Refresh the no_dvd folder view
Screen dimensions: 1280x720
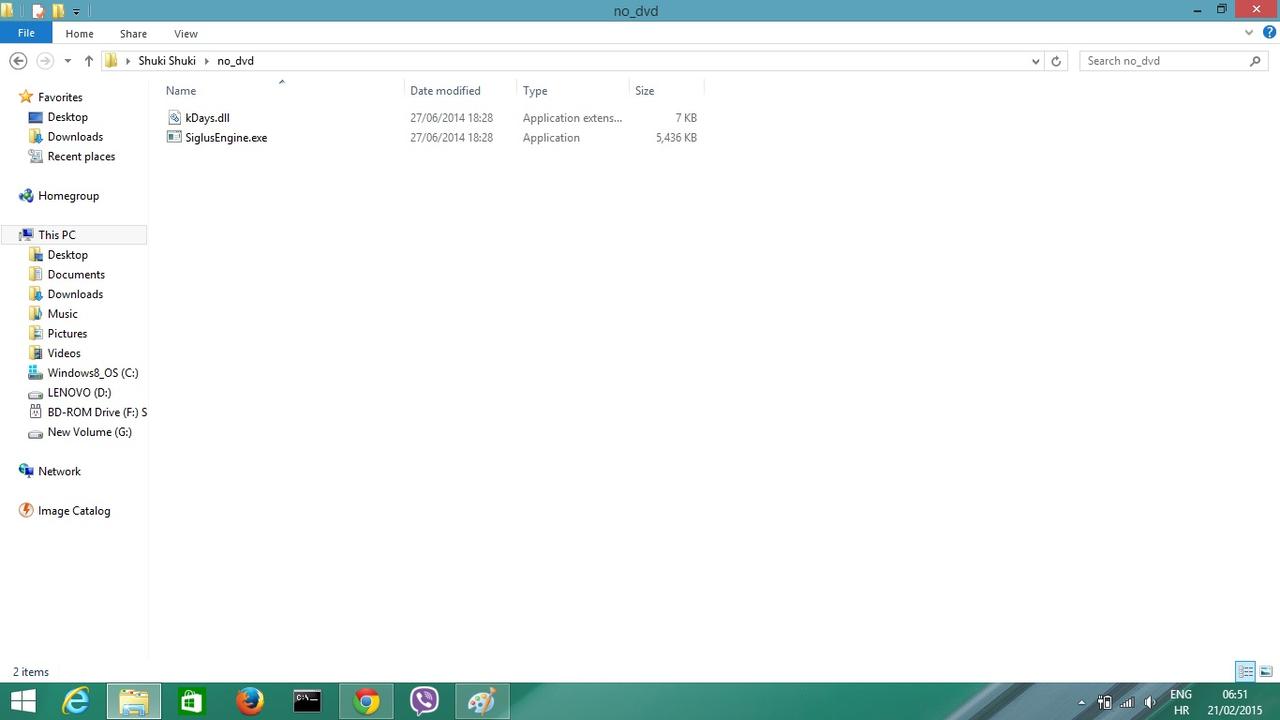pyautogui.click(x=1056, y=61)
